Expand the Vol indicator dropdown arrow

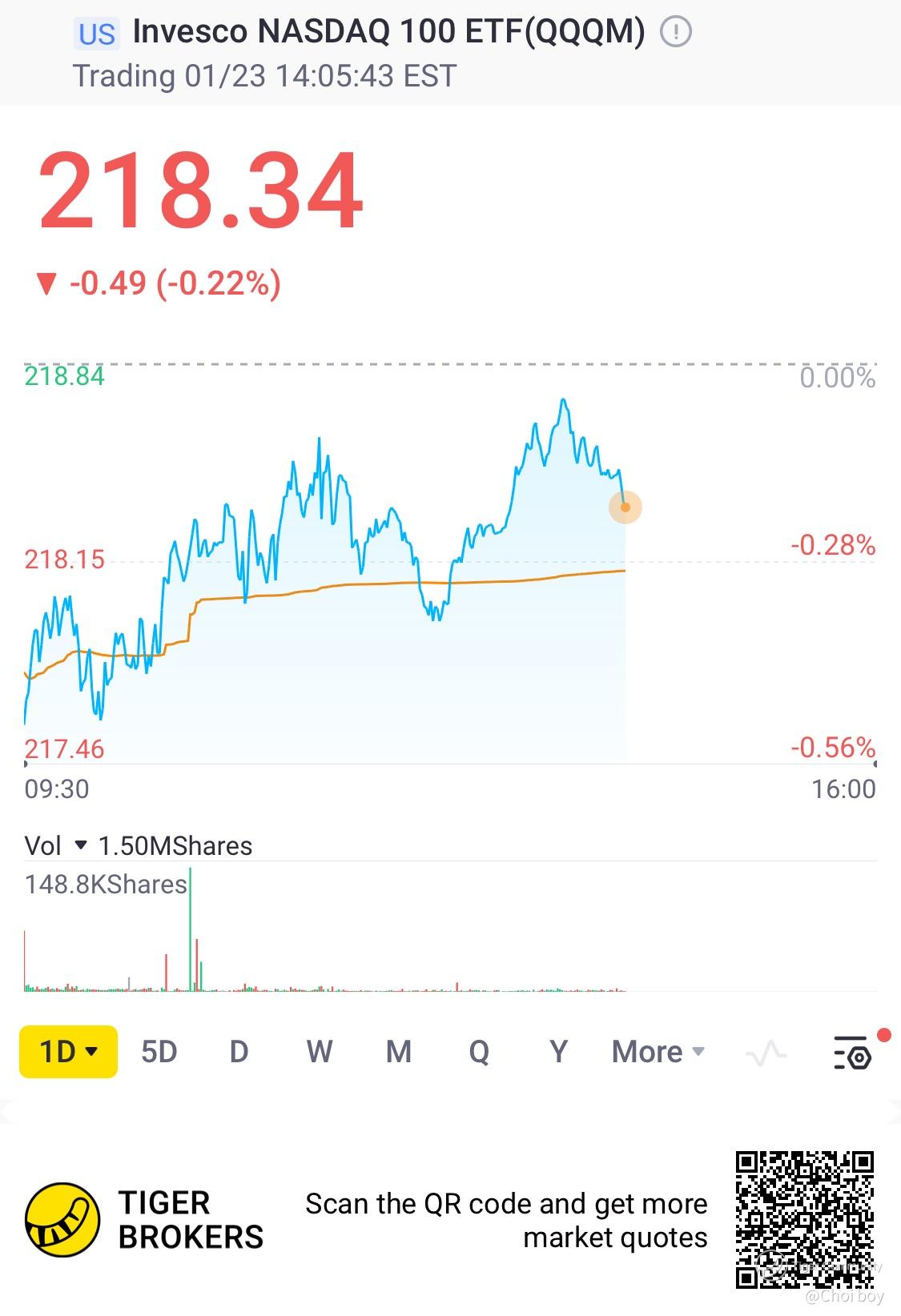click(x=80, y=845)
